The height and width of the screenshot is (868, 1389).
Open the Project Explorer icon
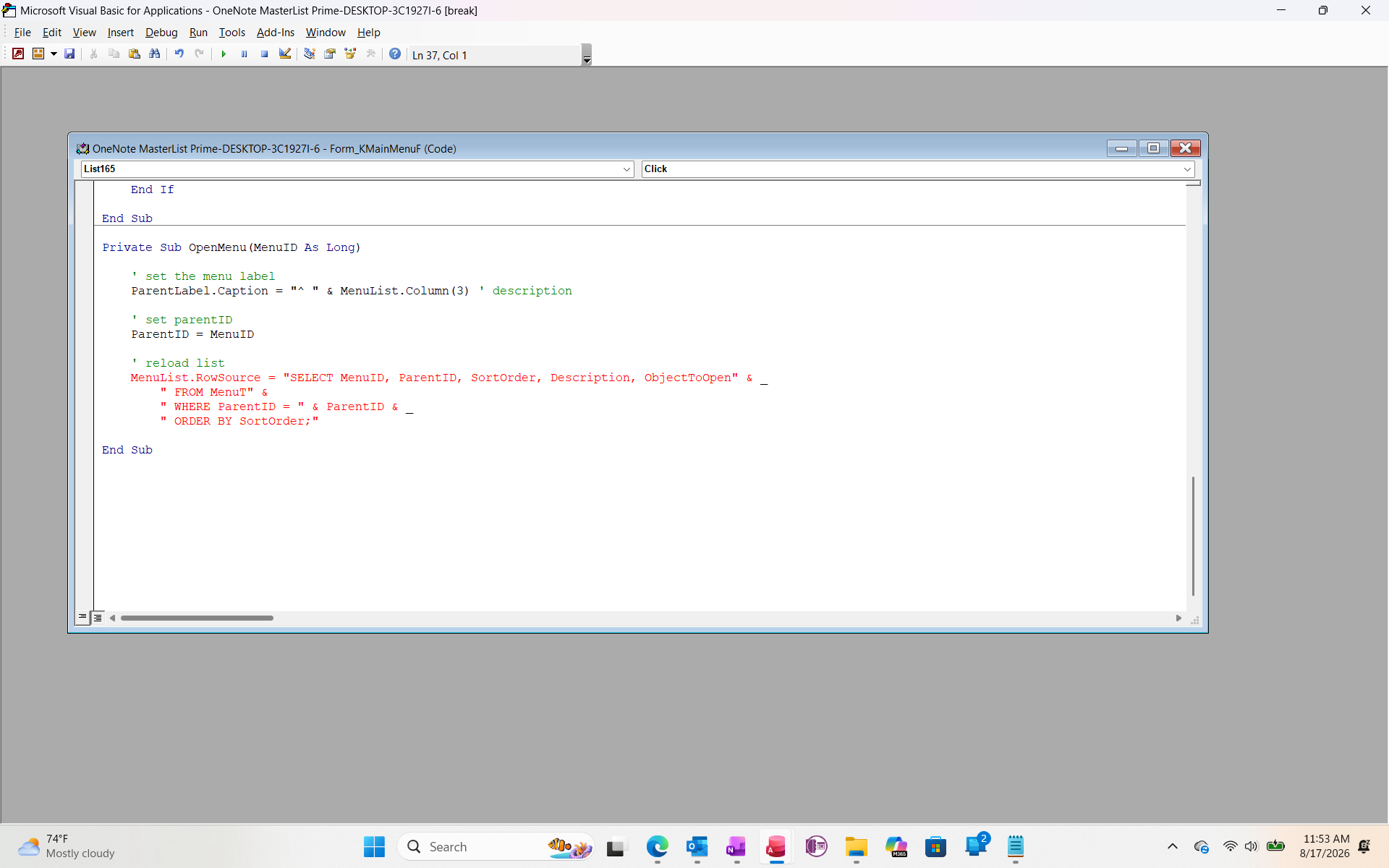[x=310, y=54]
